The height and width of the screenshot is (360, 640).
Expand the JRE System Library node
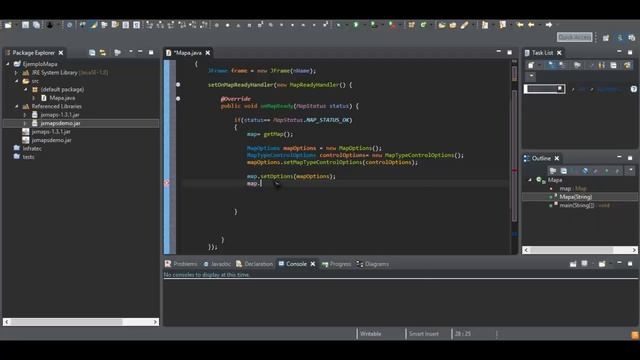17,73
